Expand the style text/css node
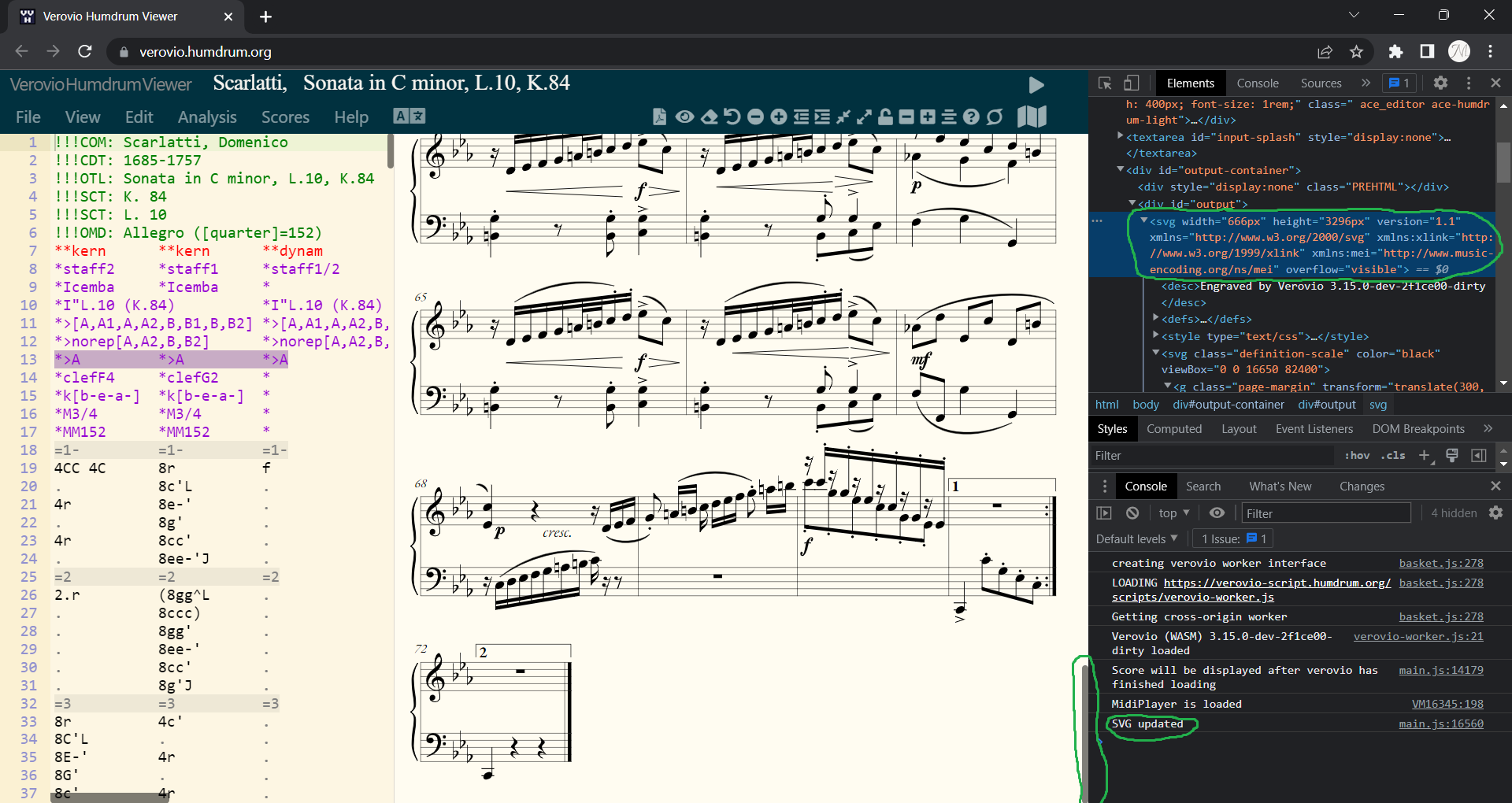The image size is (1512, 803). click(1155, 335)
